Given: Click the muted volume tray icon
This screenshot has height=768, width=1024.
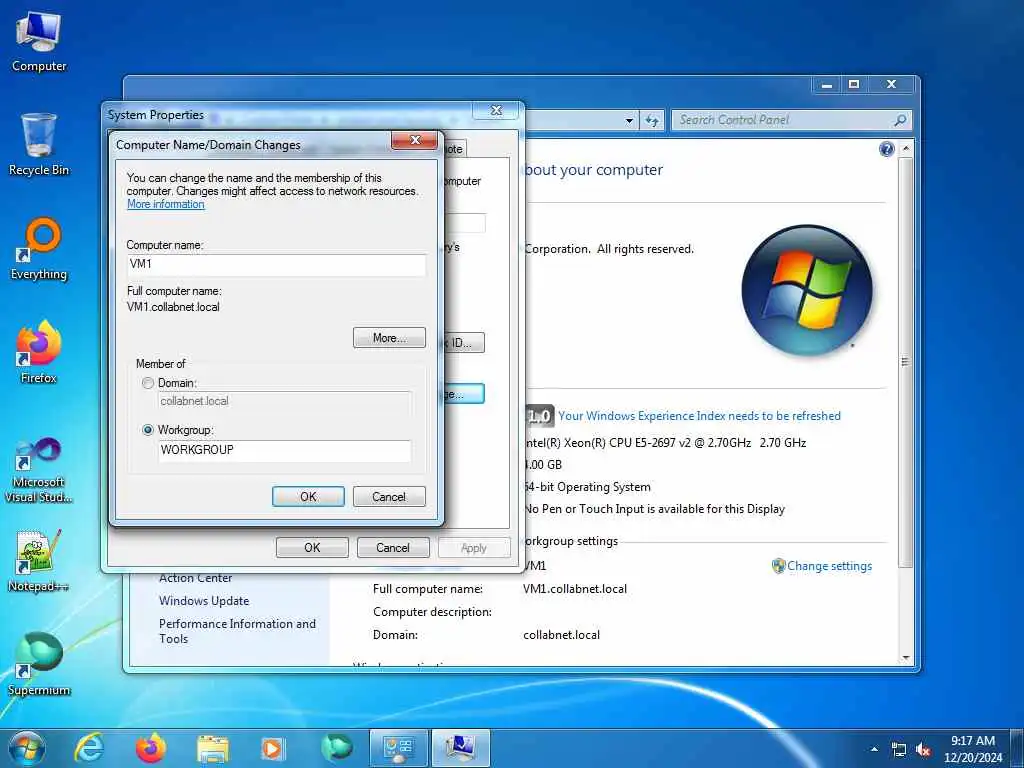Looking at the screenshot, I should [923, 750].
